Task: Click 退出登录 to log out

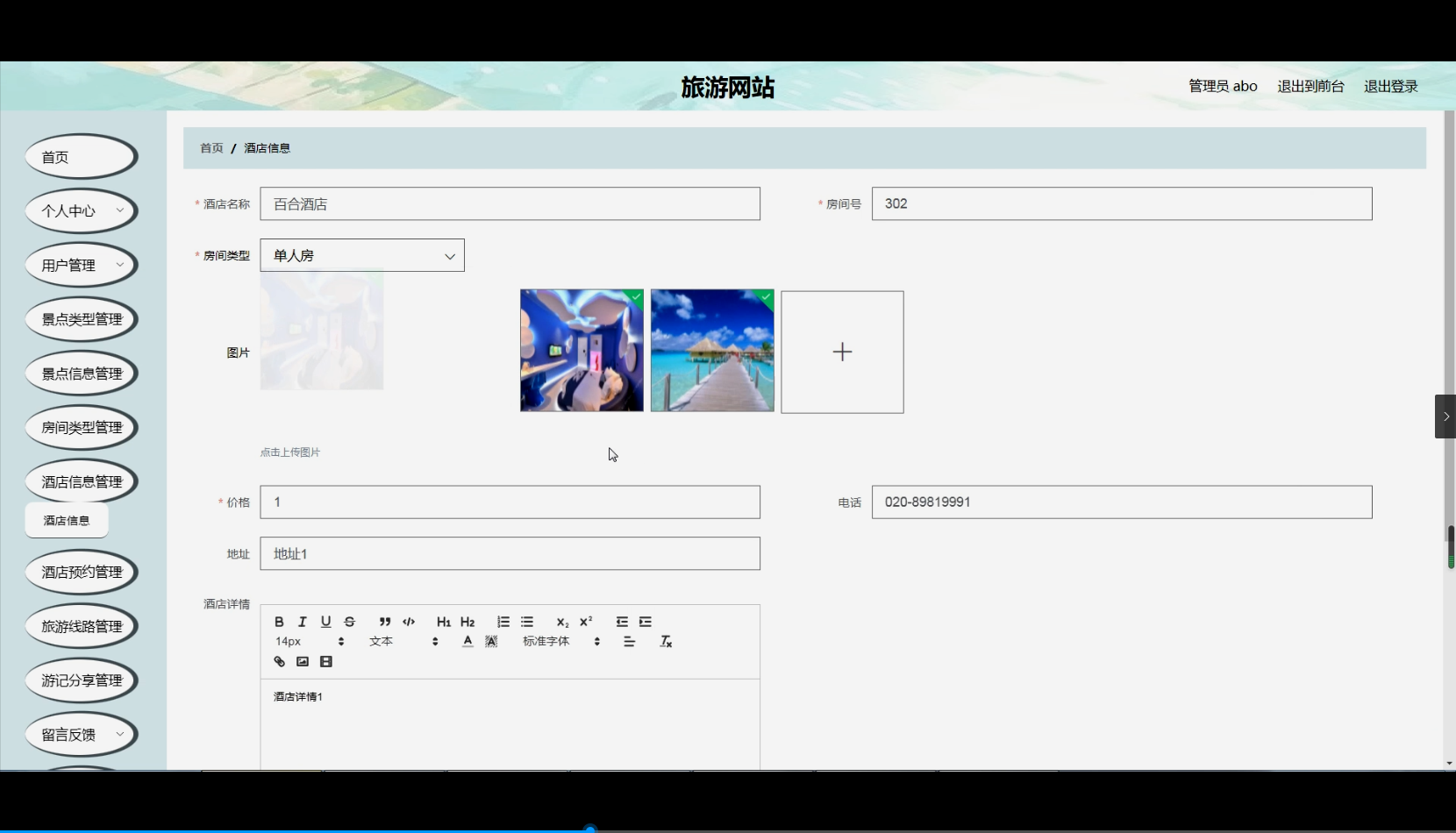Action: pyautogui.click(x=1391, y=86)
